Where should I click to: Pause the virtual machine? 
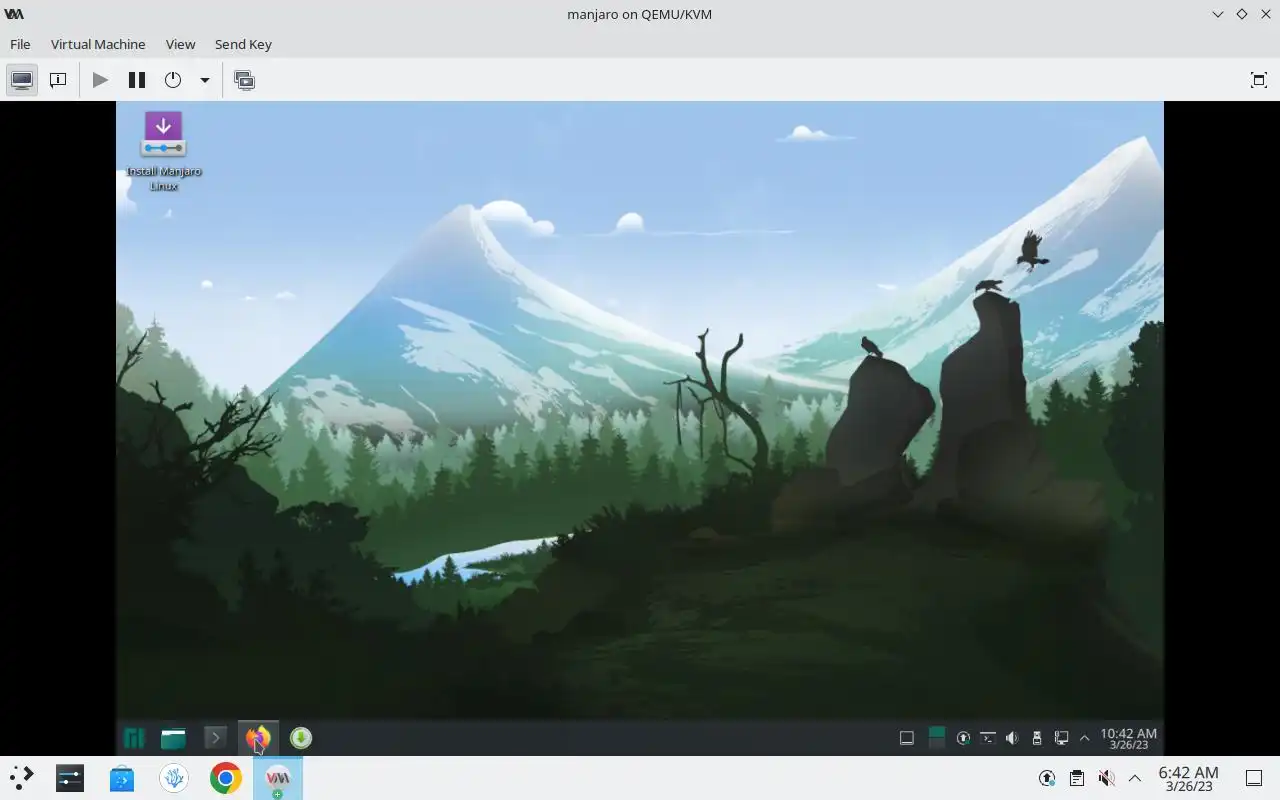click(x=137, y=80)
